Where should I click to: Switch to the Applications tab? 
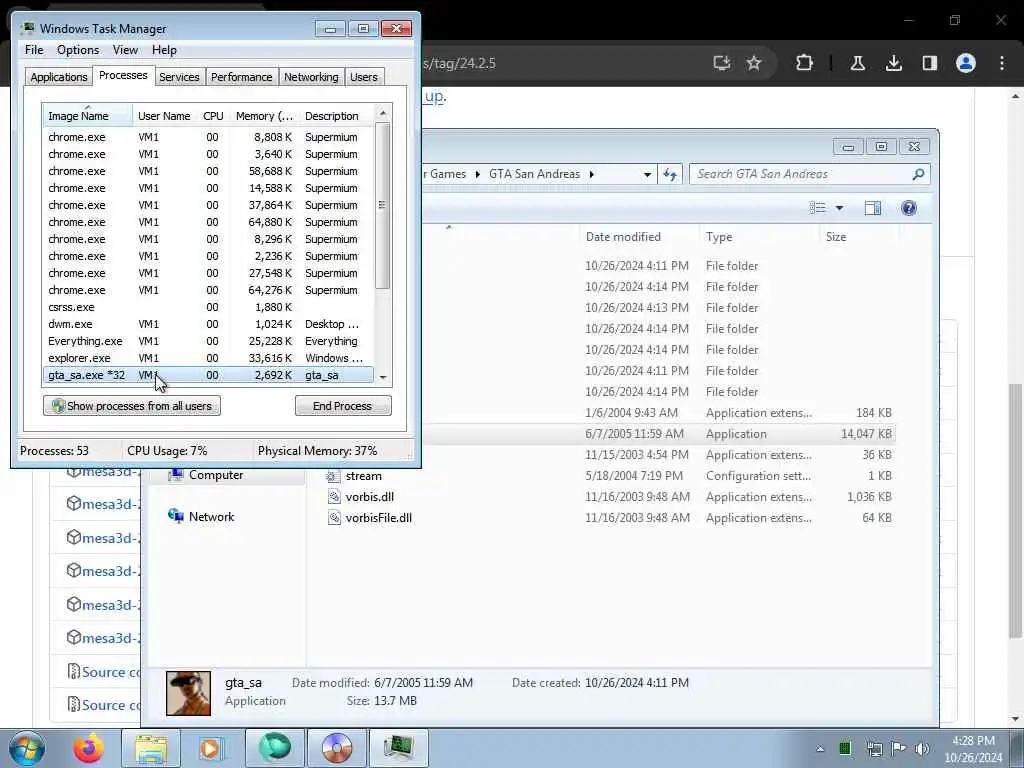pyautogui.click(x=59, y=77)
